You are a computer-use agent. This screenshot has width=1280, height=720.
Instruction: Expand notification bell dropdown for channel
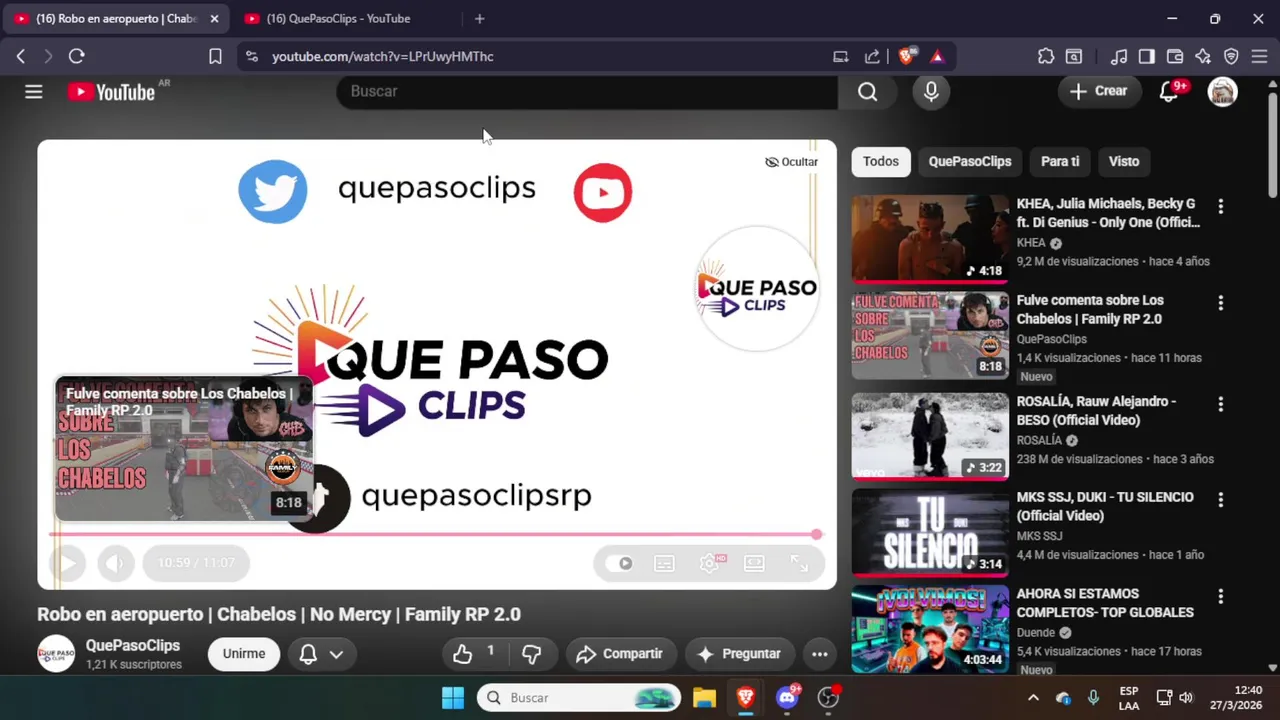point(322,654)
